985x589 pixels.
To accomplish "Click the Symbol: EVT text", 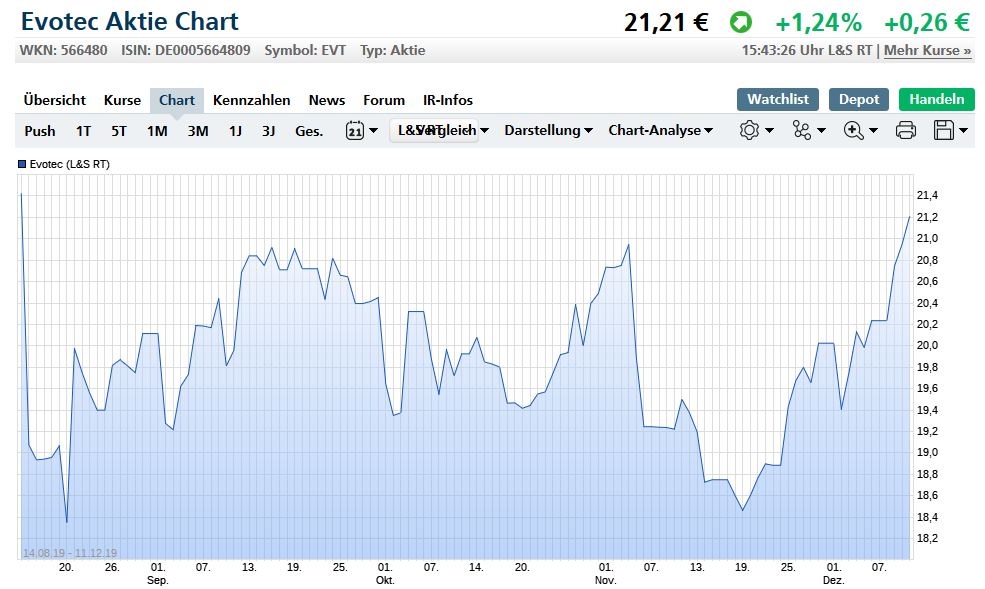I will pyautogui.click(x=305, y=50).
